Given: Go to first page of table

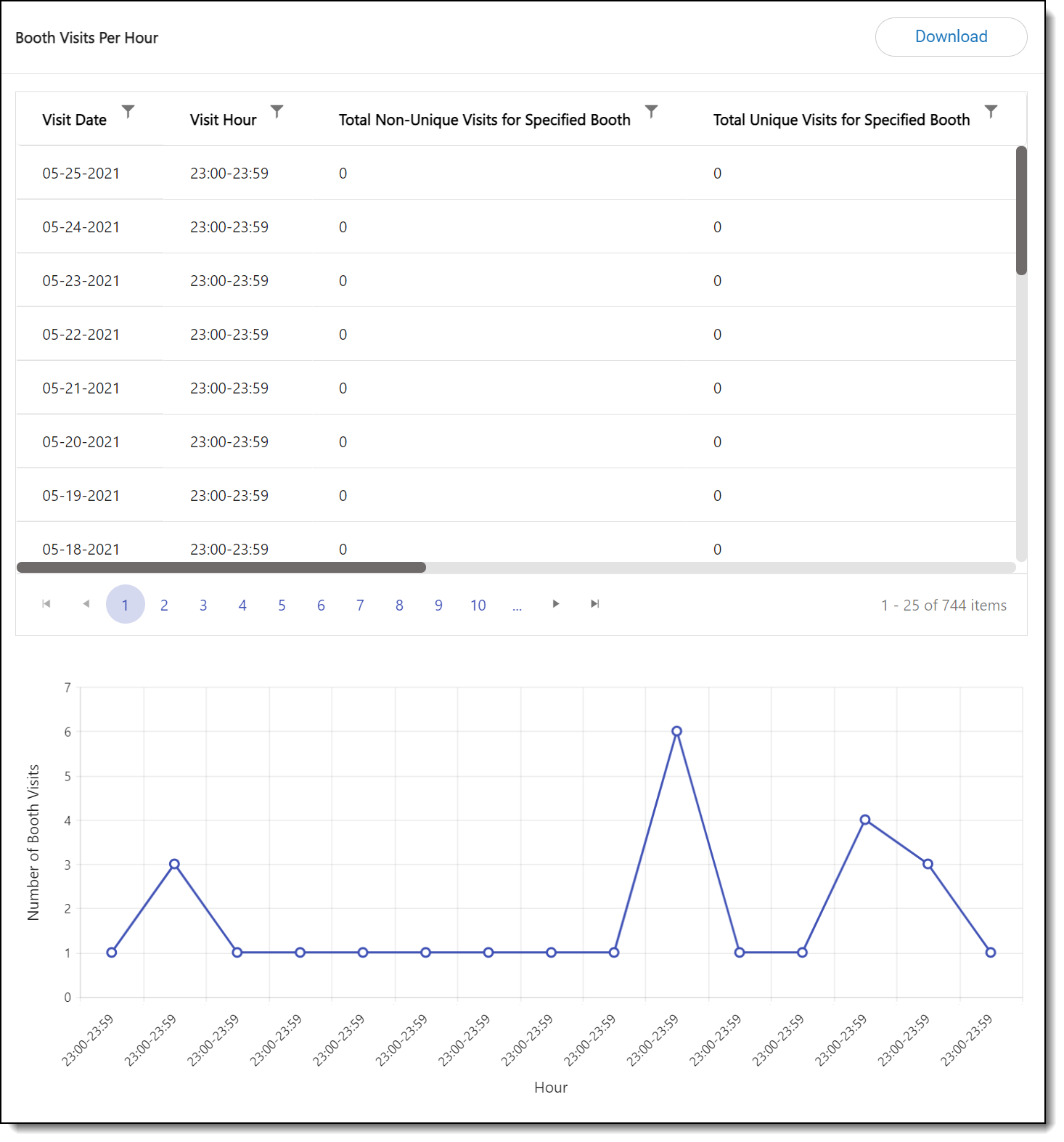Looking at the screenshot, I should (x=46, y=604).
